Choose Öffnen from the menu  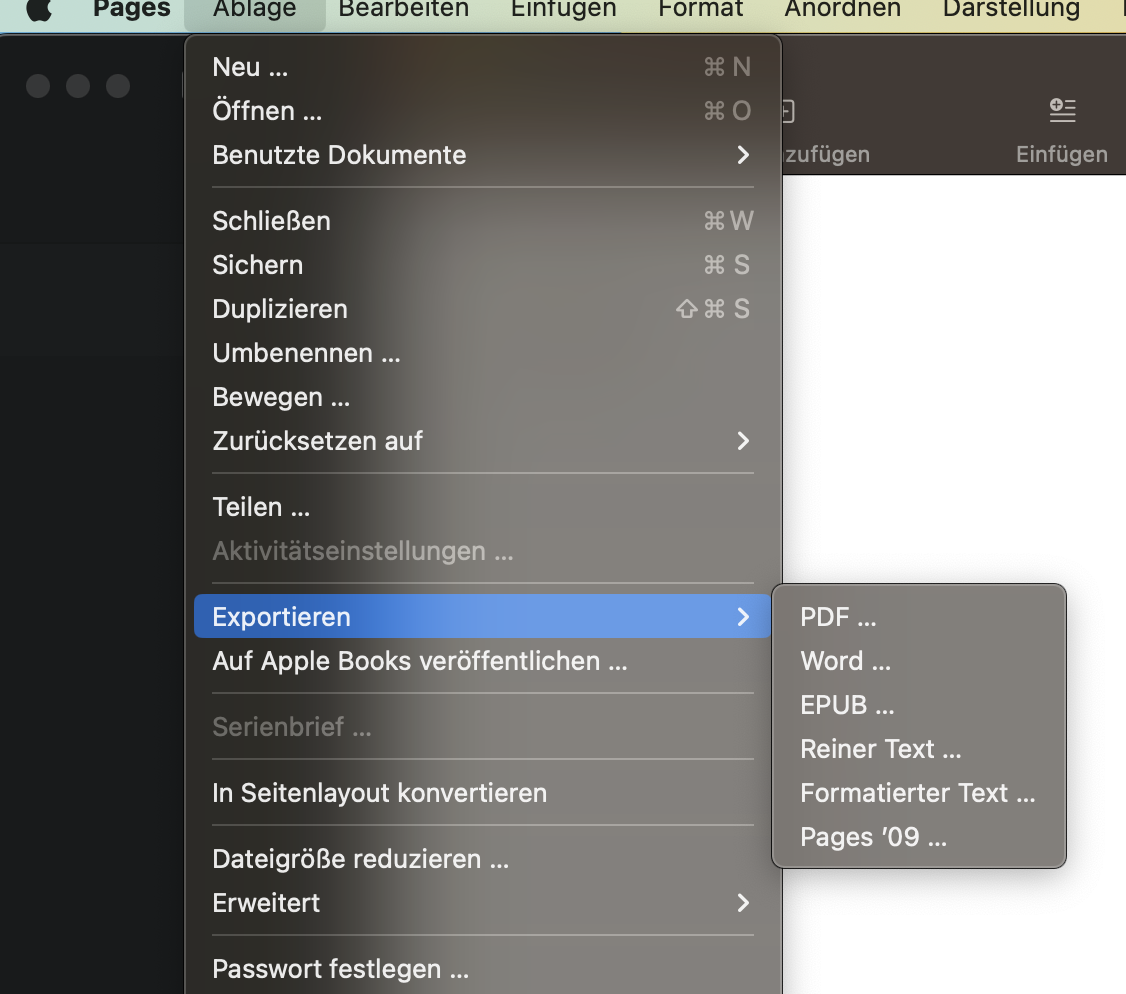[267, 111]
